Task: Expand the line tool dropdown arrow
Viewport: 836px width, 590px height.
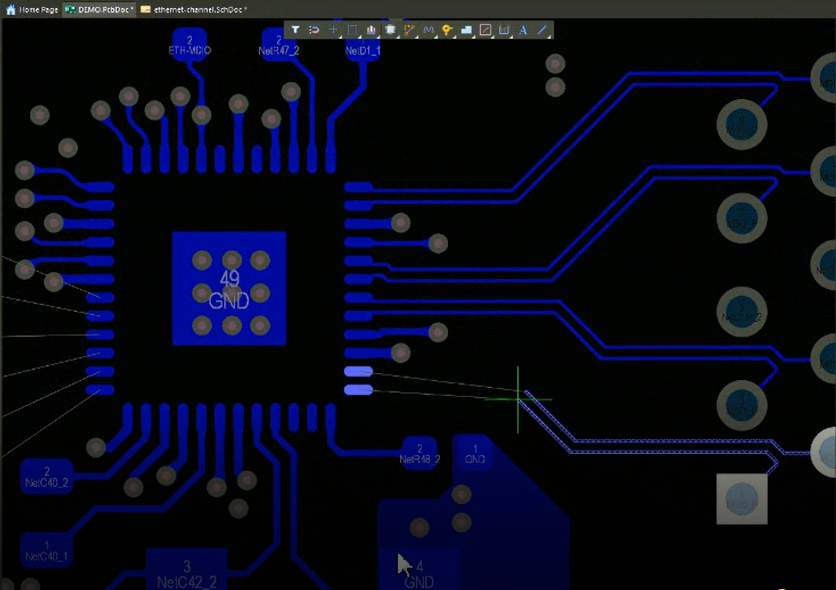Action: (x=549, y=38)
